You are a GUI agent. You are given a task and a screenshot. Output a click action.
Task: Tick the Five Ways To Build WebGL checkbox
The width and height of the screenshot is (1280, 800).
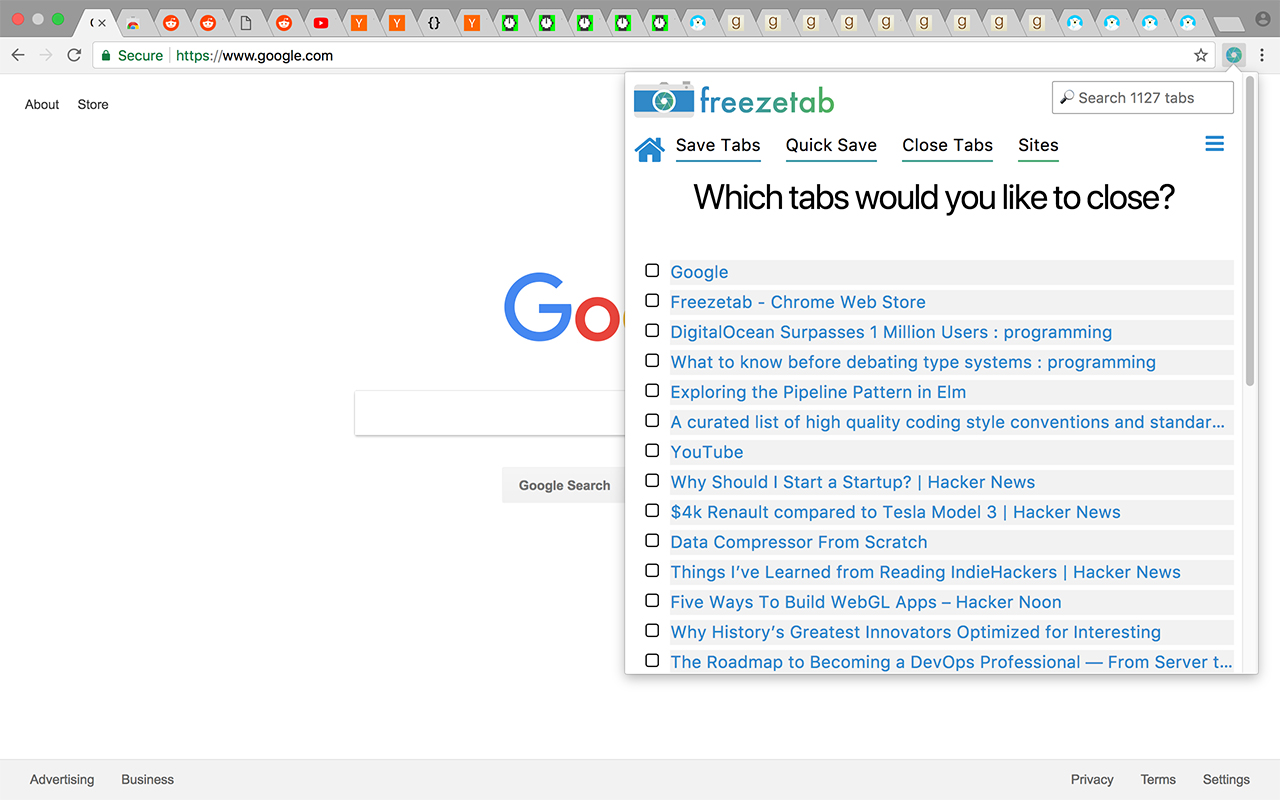(652, 600)
